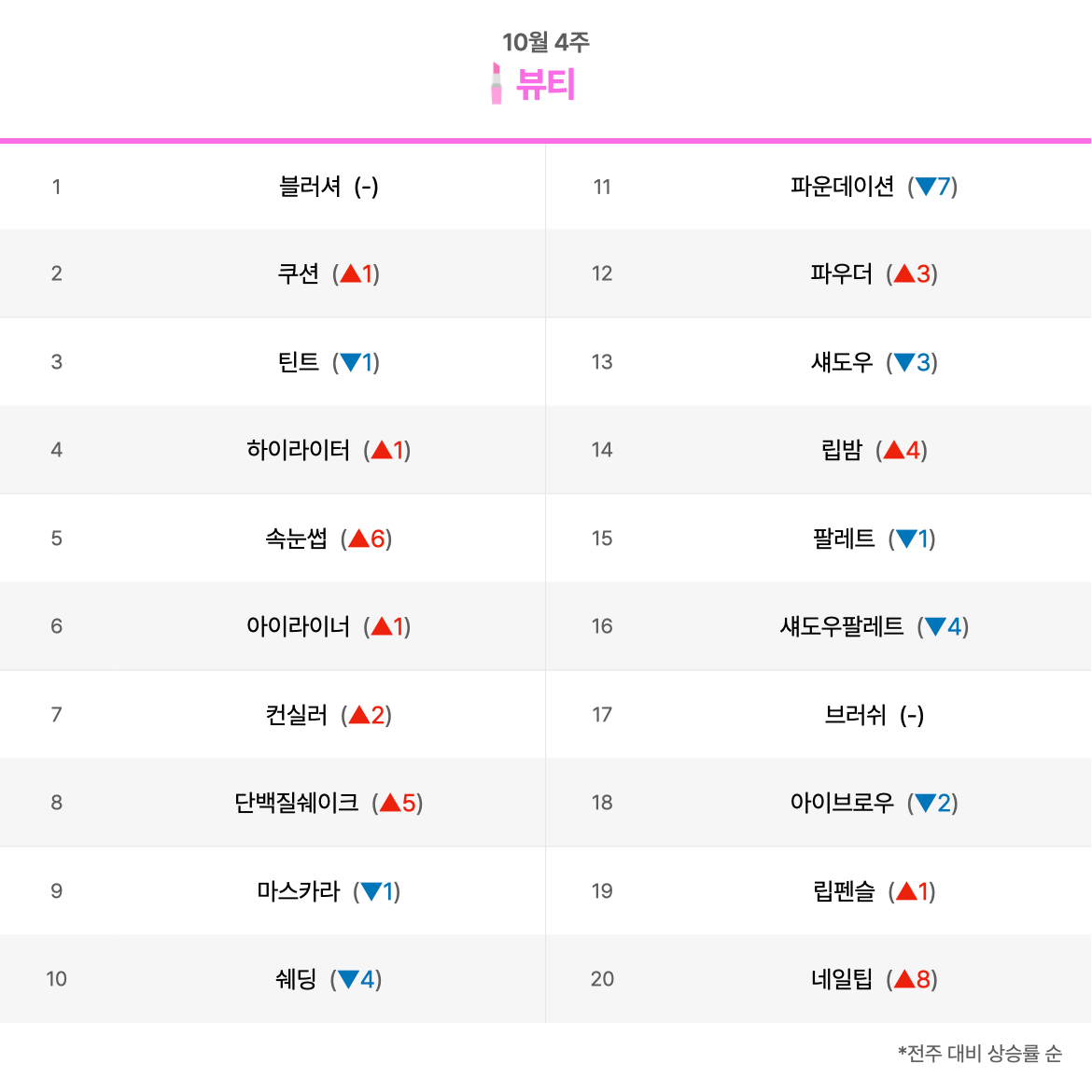Click the red up arrow beside 네일팁
Screen dimensions: 1092x1092
click(x=904, y=979)
